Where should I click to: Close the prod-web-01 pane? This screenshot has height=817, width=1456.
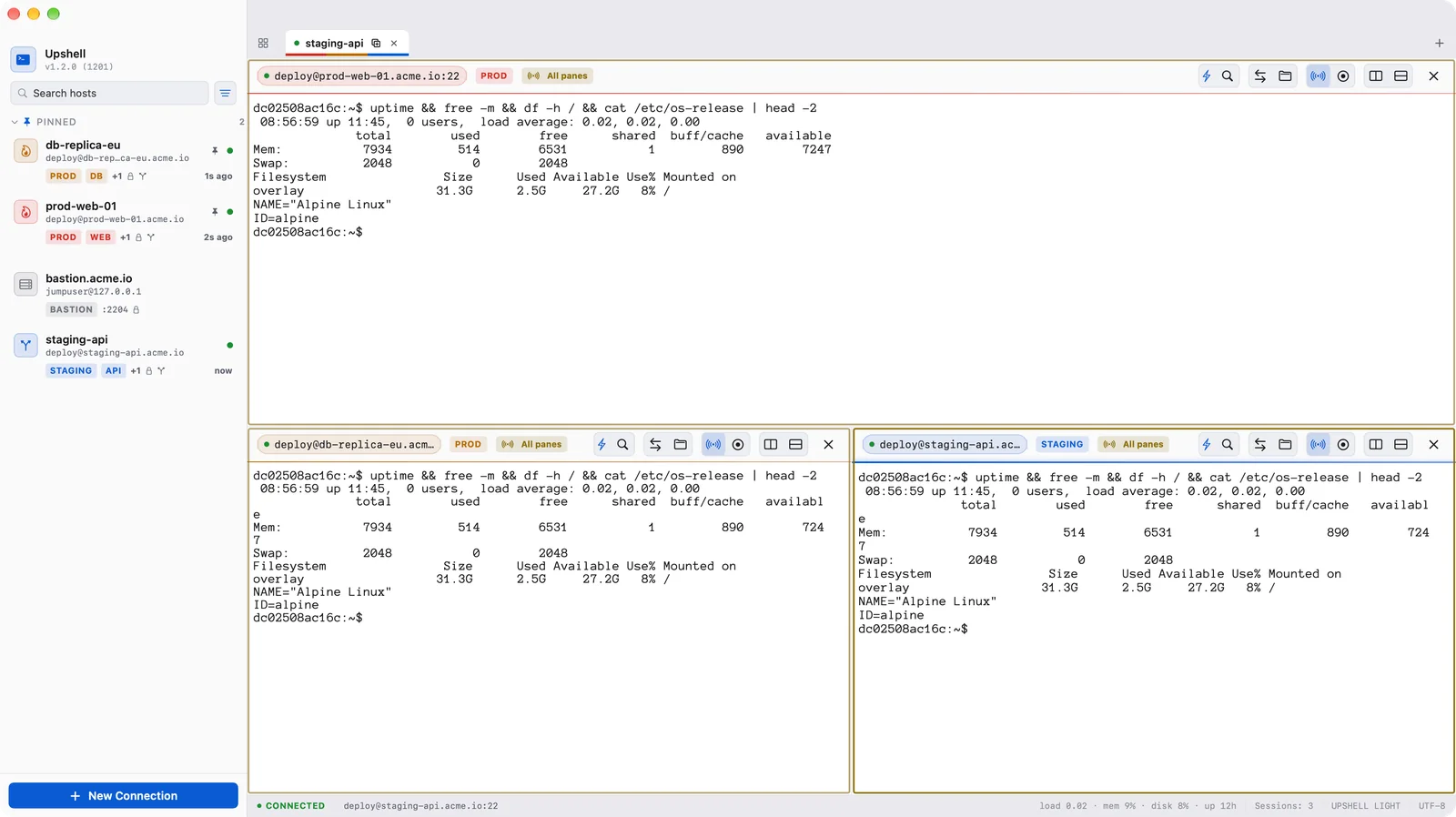(x=1434, y=76)
